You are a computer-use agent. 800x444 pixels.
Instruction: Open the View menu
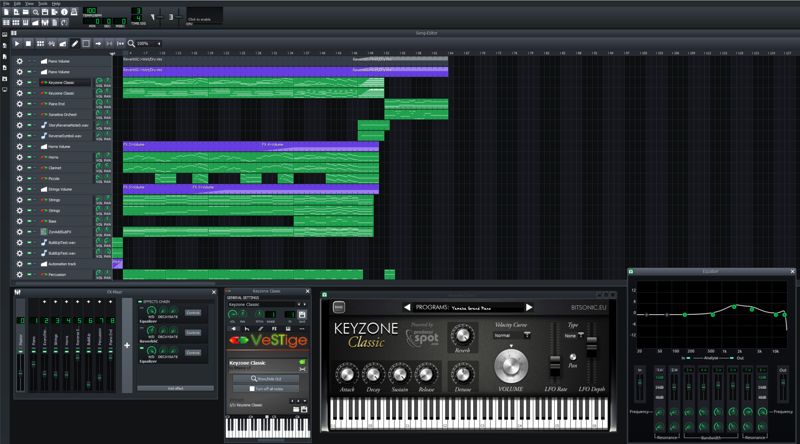[30, 4]
